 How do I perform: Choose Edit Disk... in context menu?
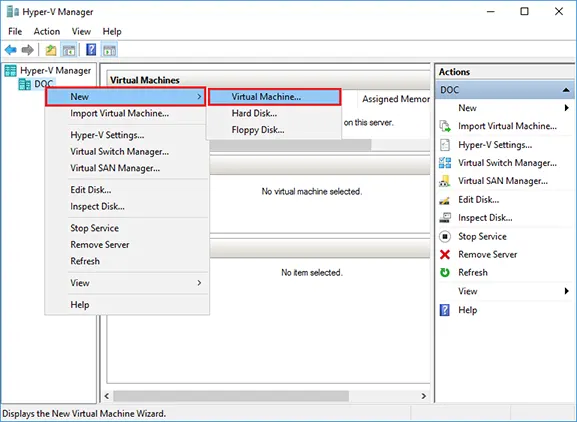127,190
